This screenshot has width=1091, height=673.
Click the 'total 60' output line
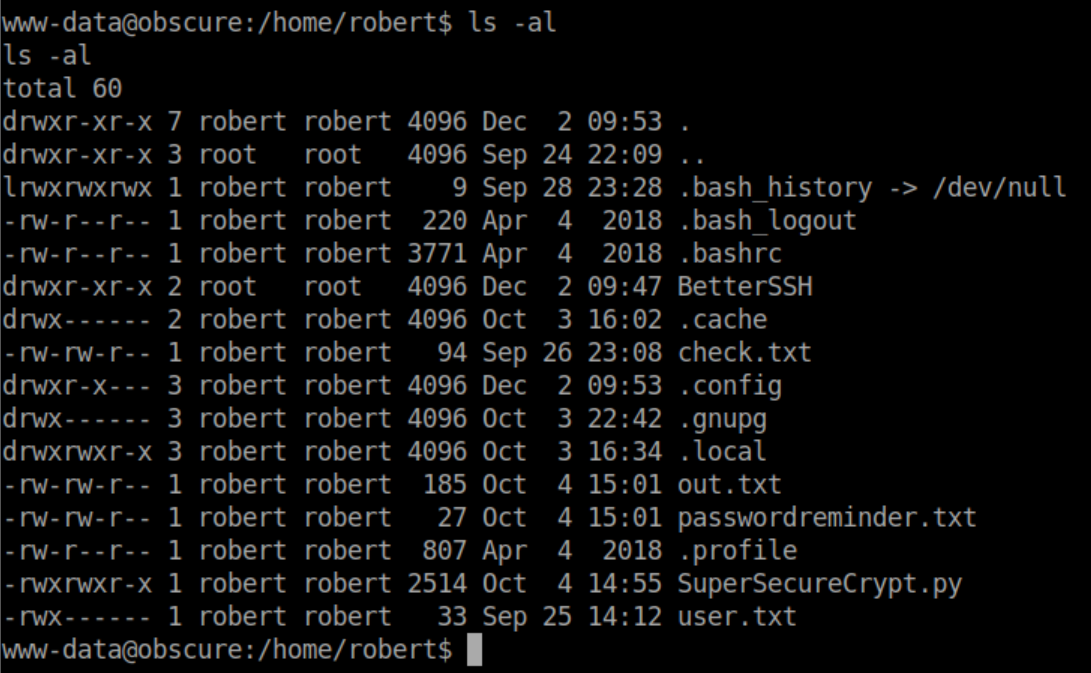pos(62,89)
